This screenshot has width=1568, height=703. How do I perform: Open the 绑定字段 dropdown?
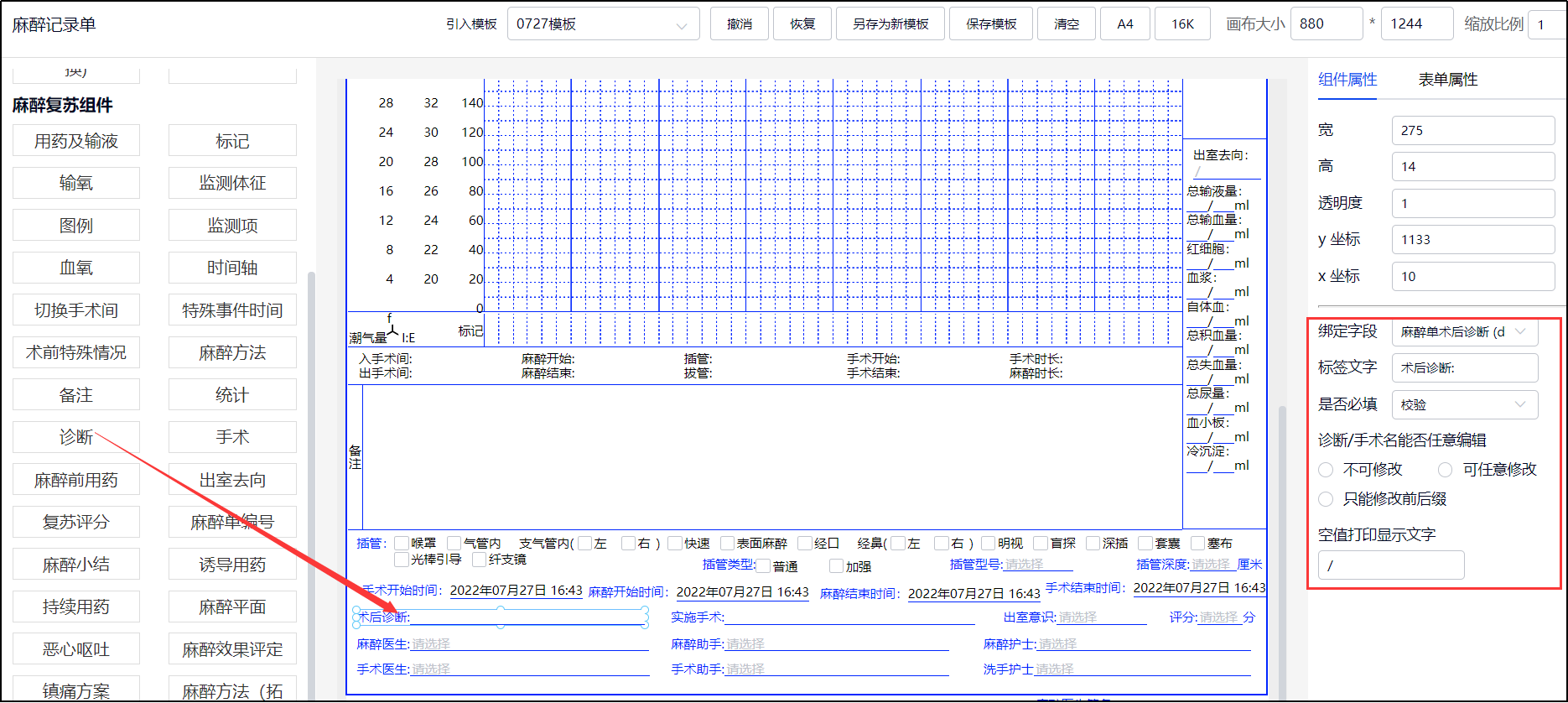pyautogui.click(x=1465, y=332)
